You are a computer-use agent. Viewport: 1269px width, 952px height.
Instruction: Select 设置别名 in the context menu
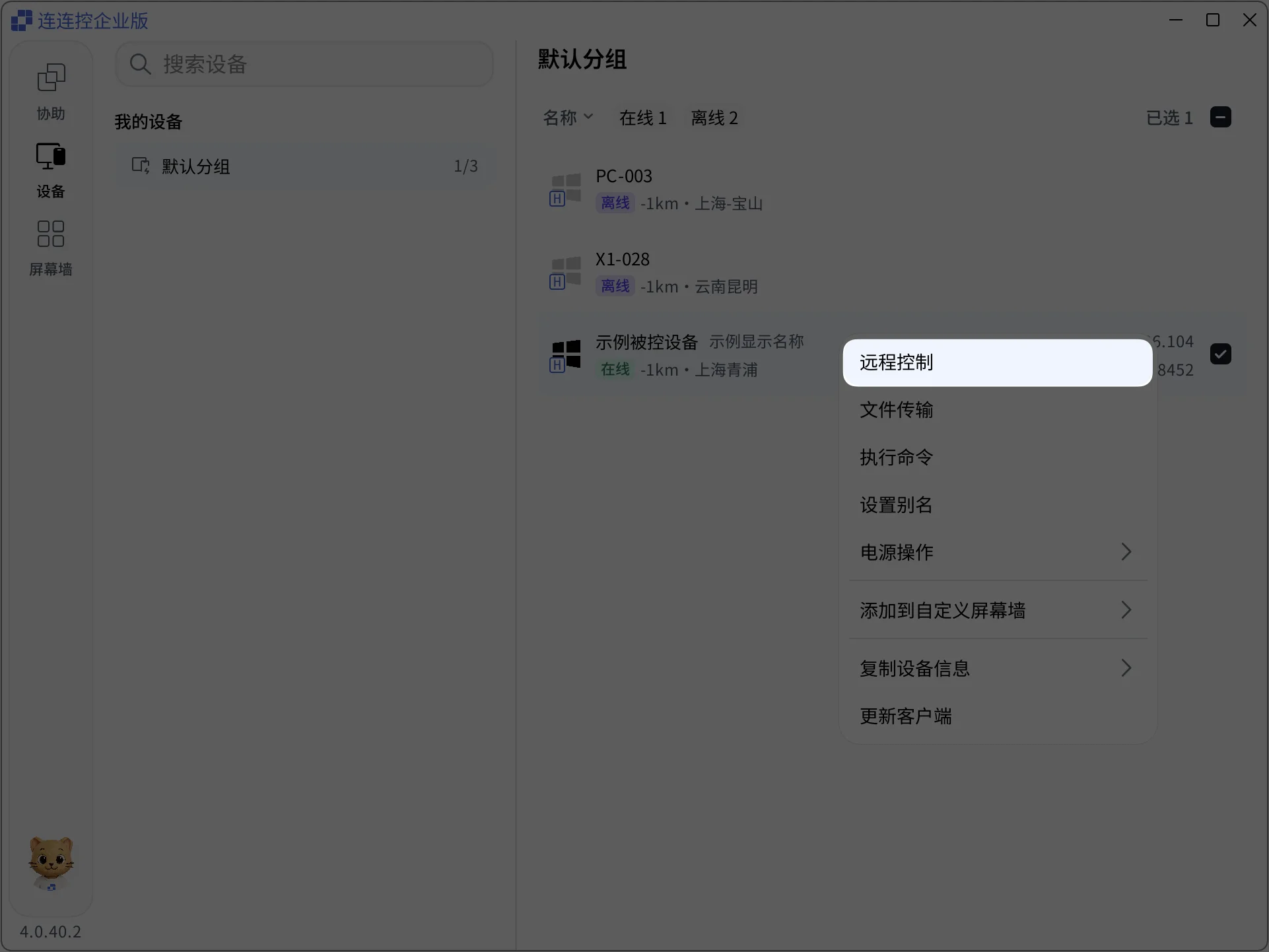(x=998, y=505)
